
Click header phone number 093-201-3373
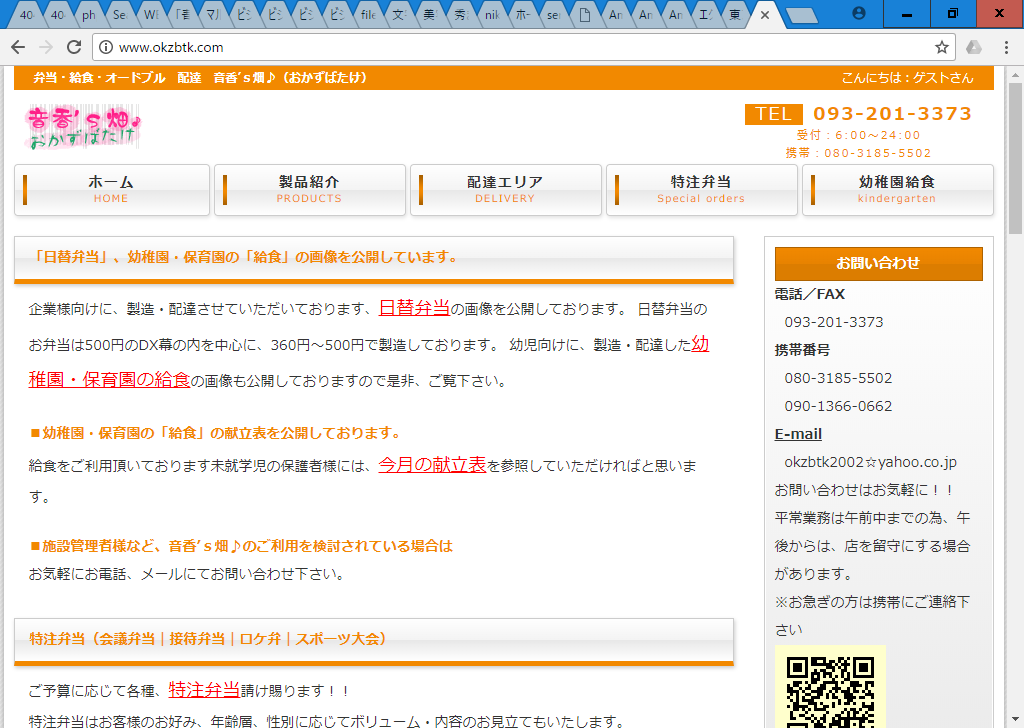[x=892, y=114]
